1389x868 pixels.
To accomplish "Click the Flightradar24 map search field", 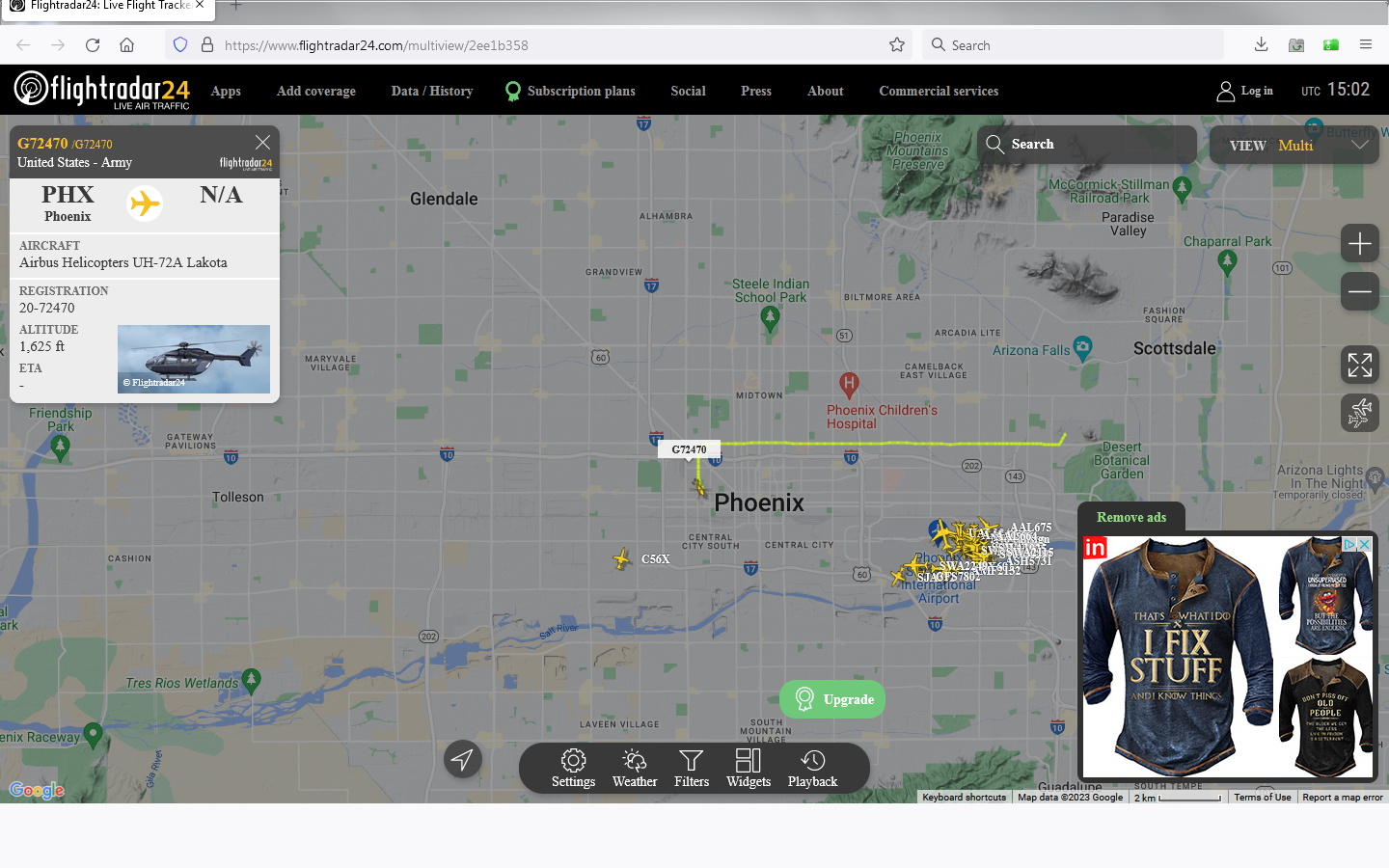I will (x=1087, y=145).
